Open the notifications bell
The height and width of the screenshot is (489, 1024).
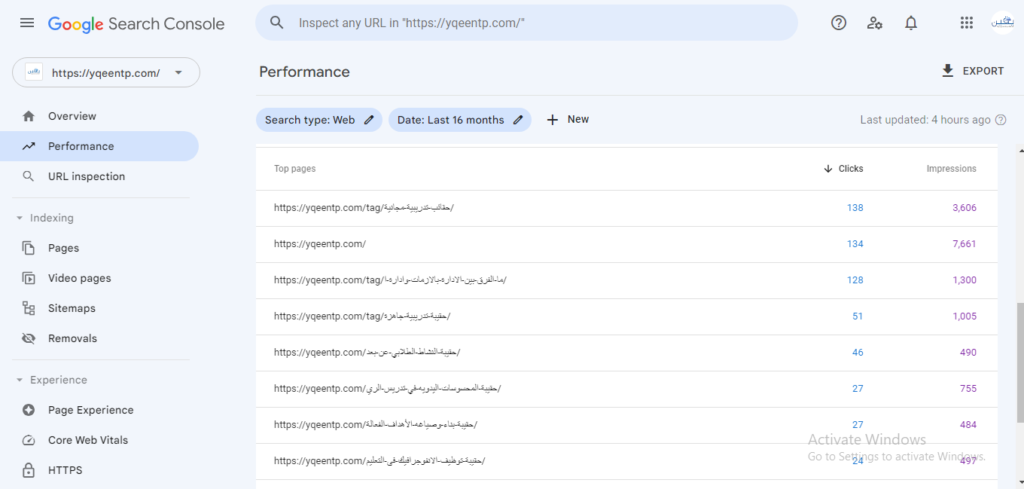point(910,23)
